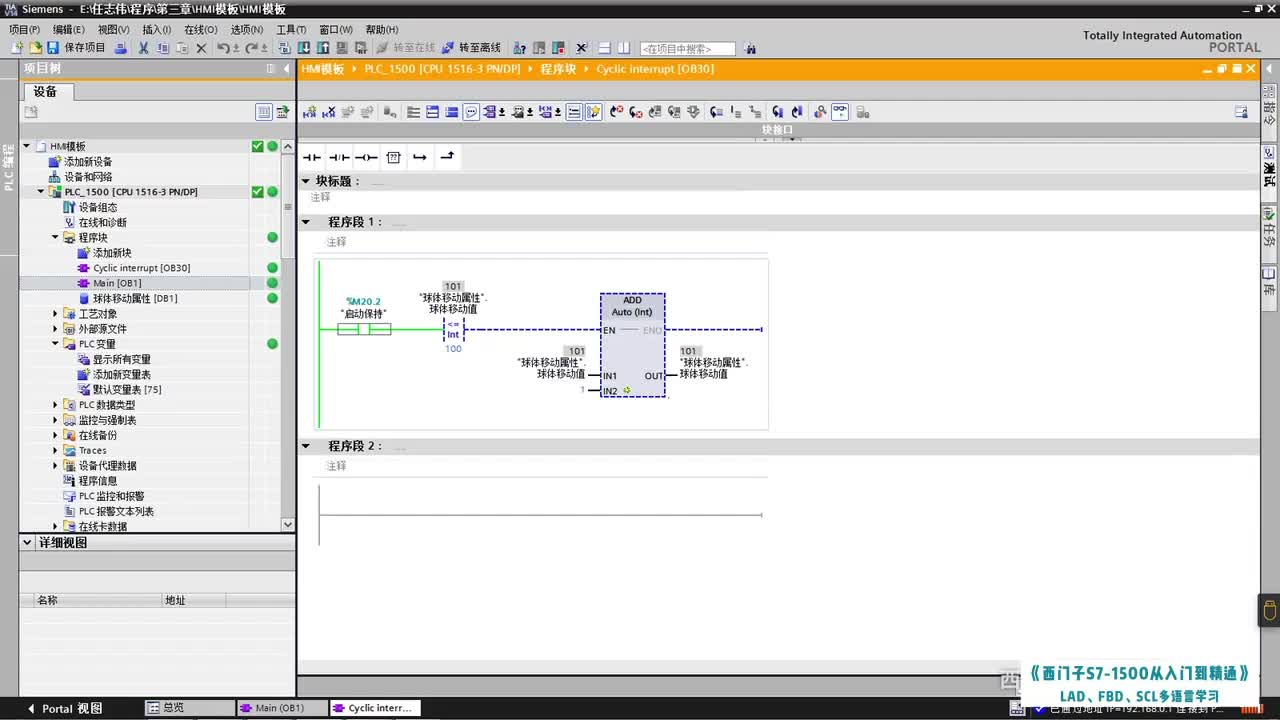Click the binoculars search icon beside the search field
1280x720 pixels.
tap(751, 48)
